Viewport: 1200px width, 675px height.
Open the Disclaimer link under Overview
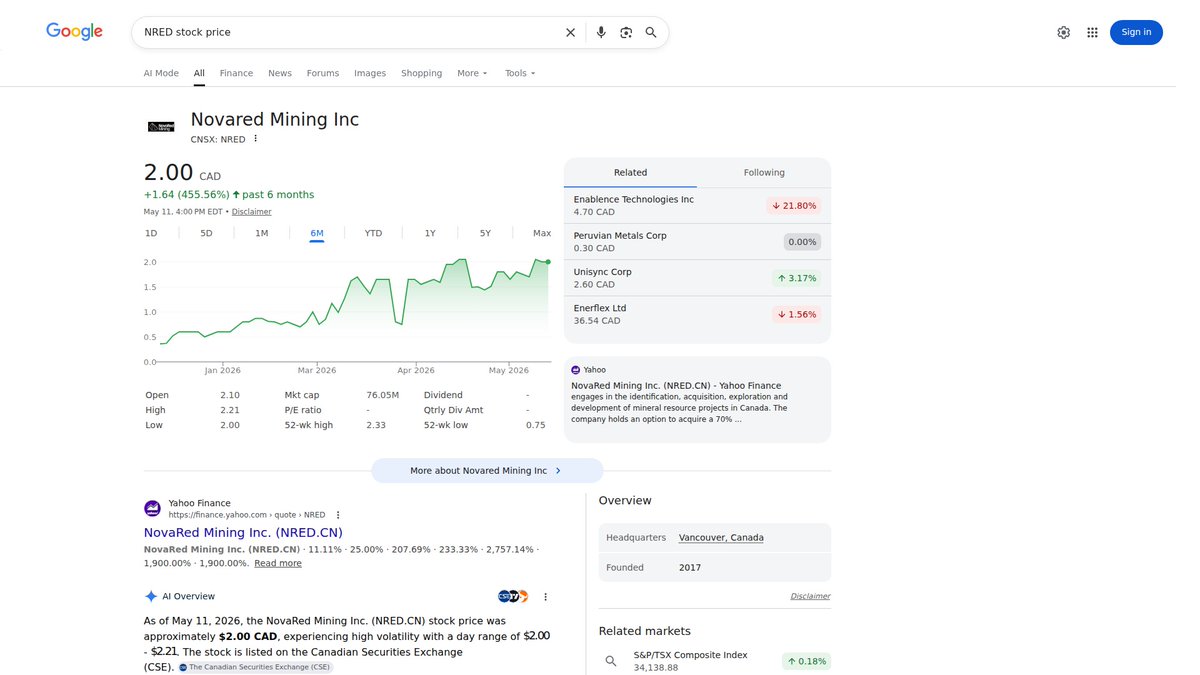[810, 596]
